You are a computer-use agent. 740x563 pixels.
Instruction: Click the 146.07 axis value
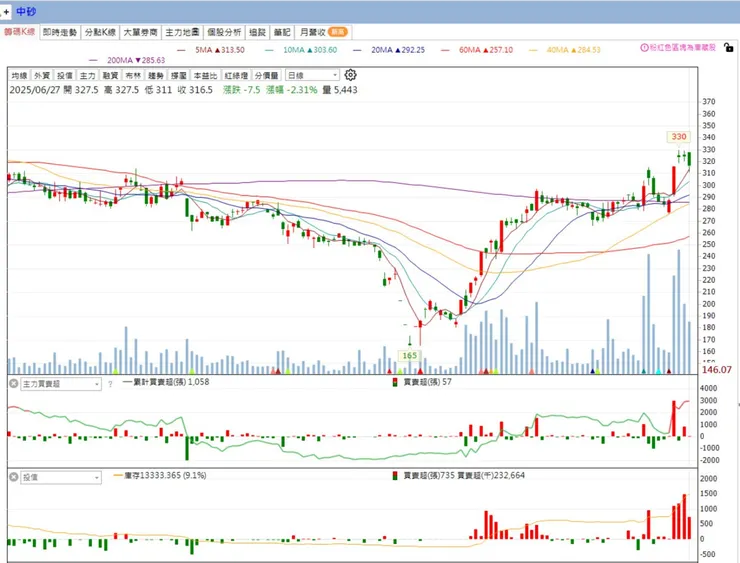(716, 370)
